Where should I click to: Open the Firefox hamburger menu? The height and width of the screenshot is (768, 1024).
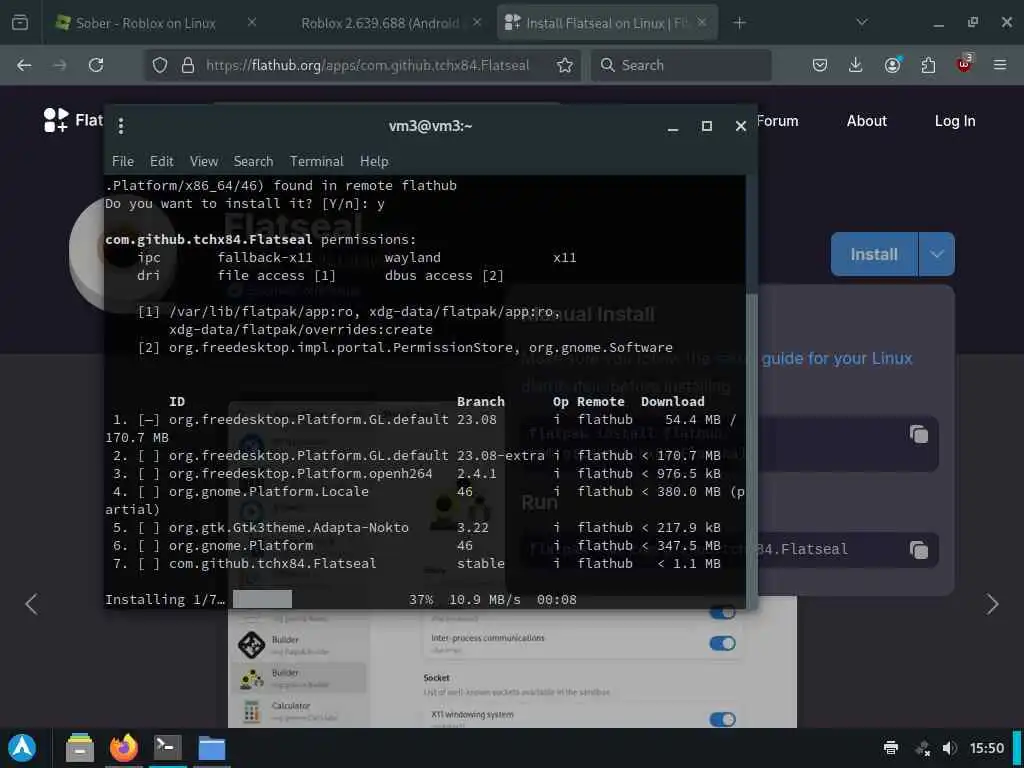tap(1000, 65)
